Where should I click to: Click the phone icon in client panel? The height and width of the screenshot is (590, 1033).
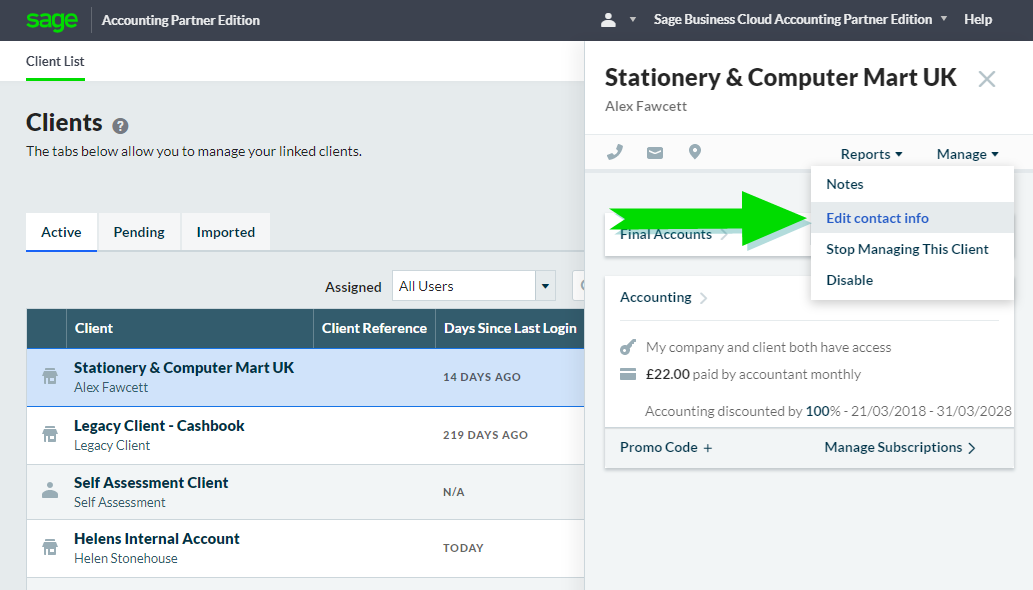tap(615, 153)
